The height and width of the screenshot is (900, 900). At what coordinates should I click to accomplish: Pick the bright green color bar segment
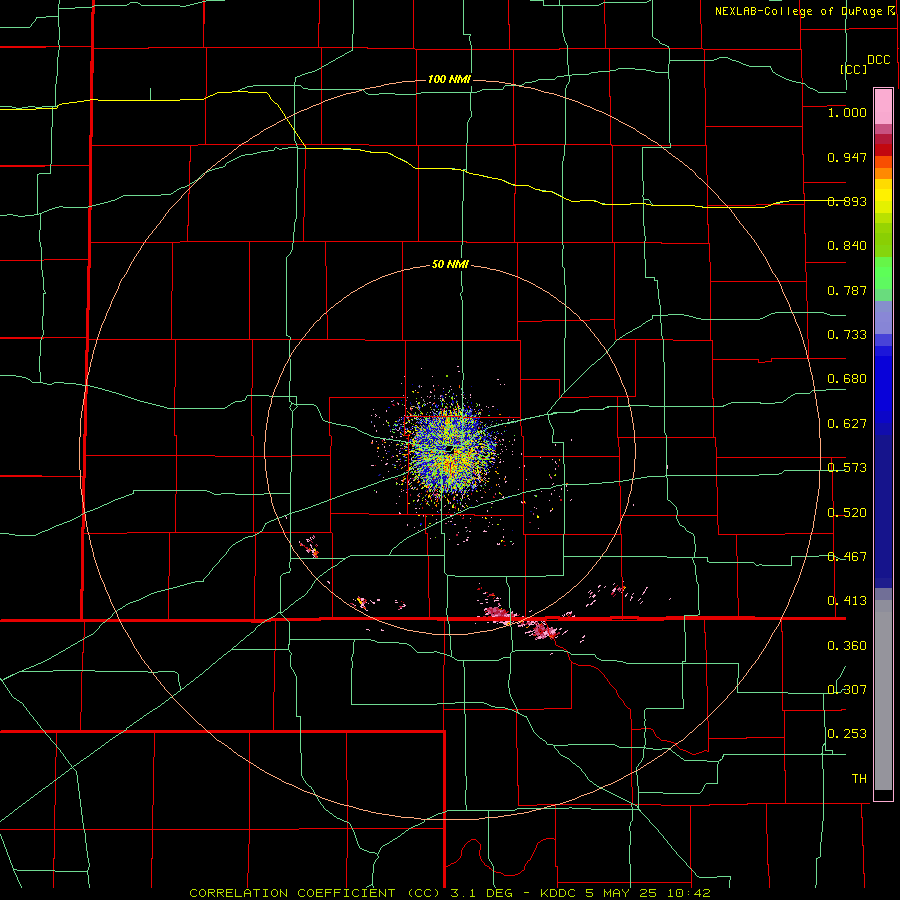tap(883, 273)
